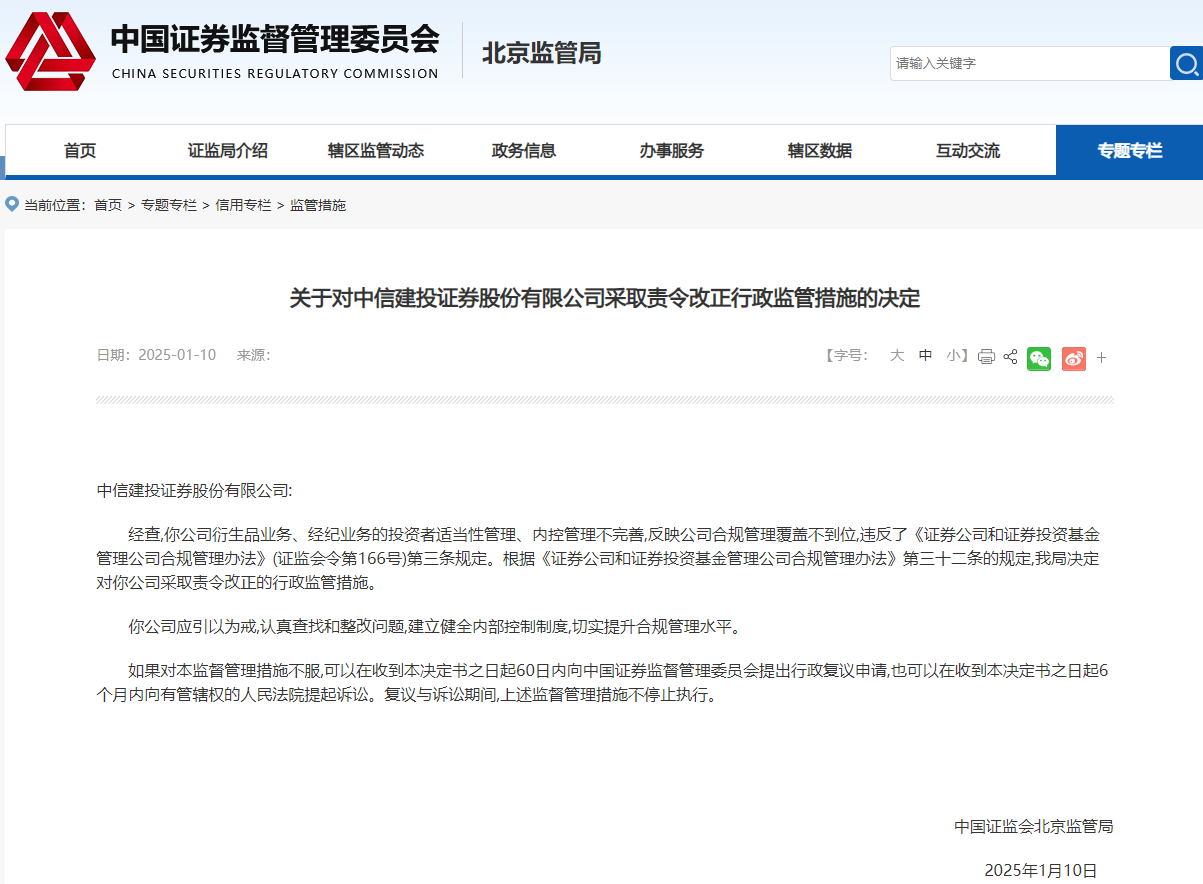Set font size to 小 (small)
This screenshot has width=1203, height=884.
click(x=953, y=355)
